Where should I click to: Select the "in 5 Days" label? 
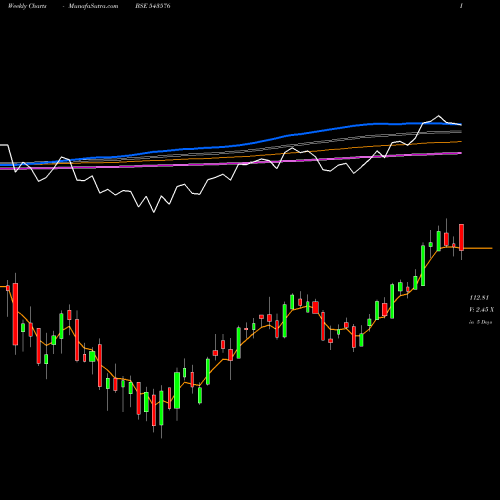(x=480, y=322)
